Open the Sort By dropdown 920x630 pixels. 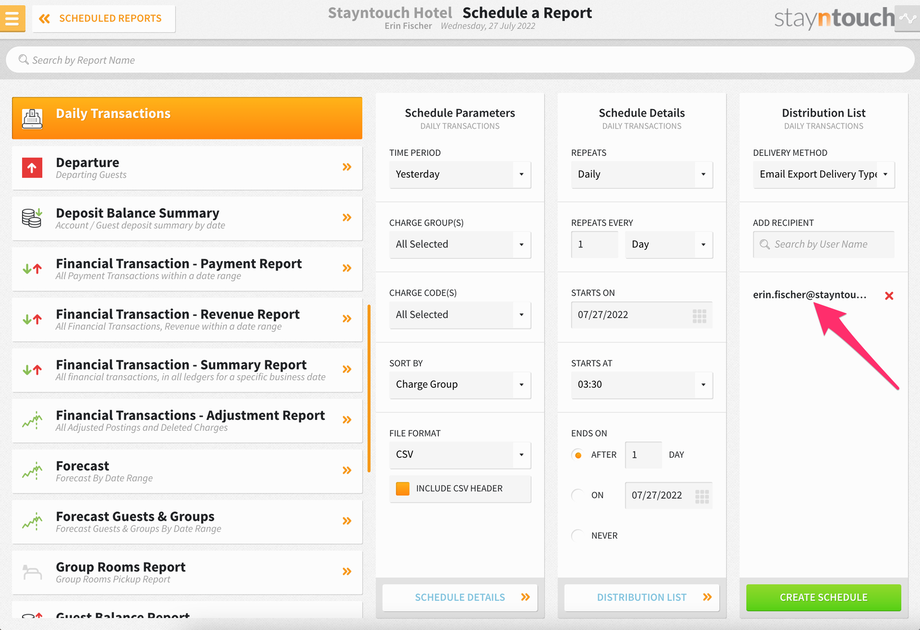(460, 384)
